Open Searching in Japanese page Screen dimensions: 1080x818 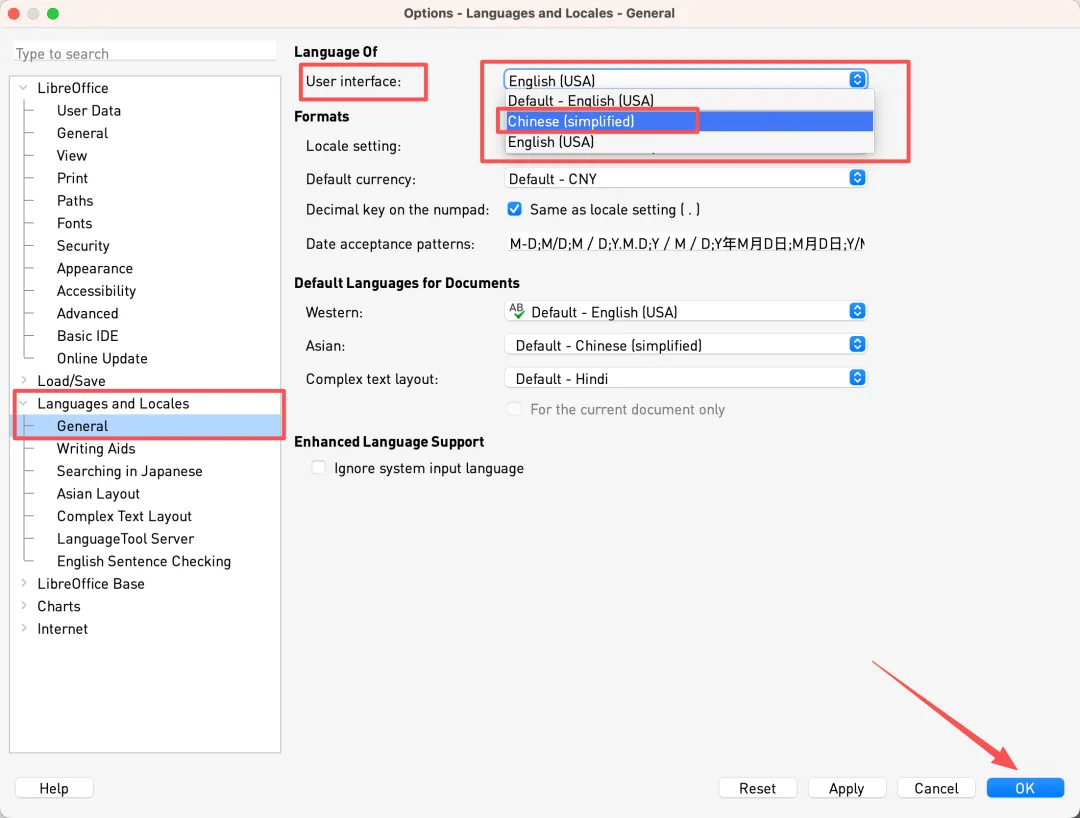[129, 471]
